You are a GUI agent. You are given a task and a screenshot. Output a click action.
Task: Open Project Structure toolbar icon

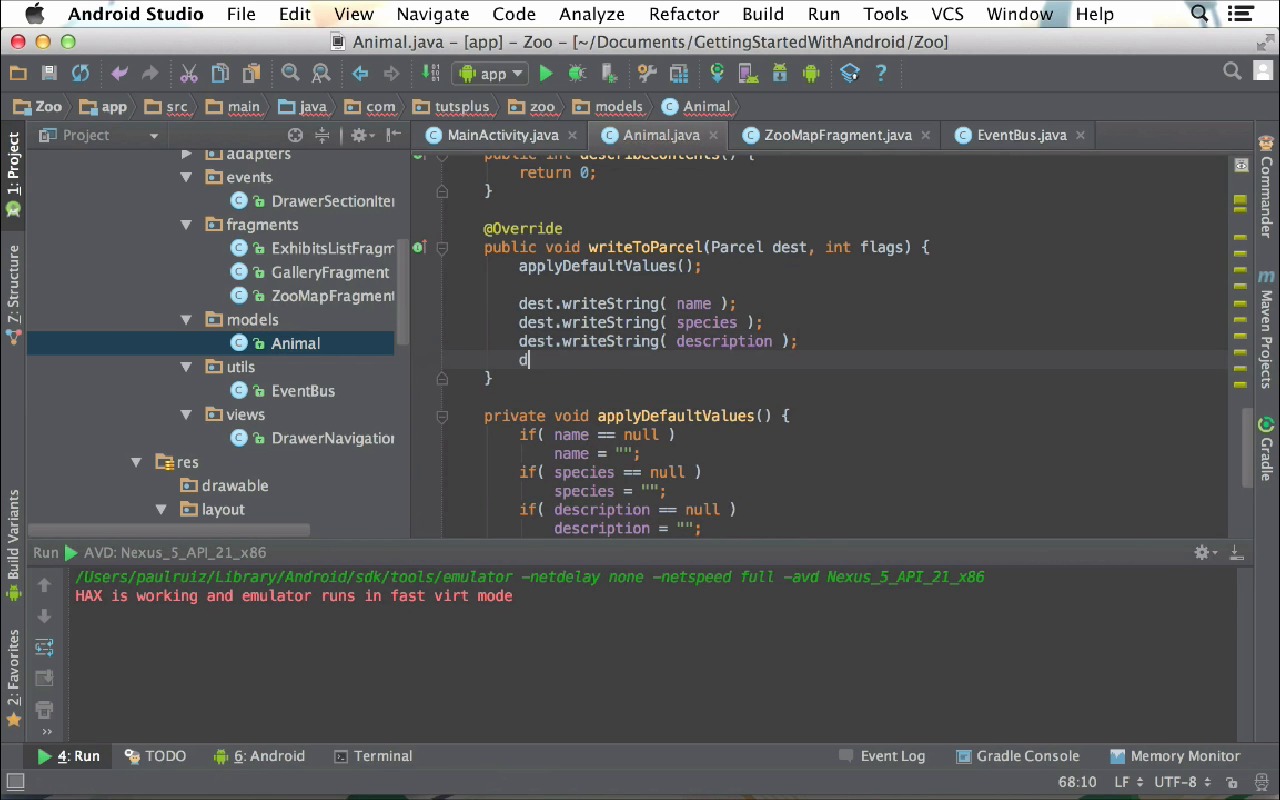click(x=679, y=73)
